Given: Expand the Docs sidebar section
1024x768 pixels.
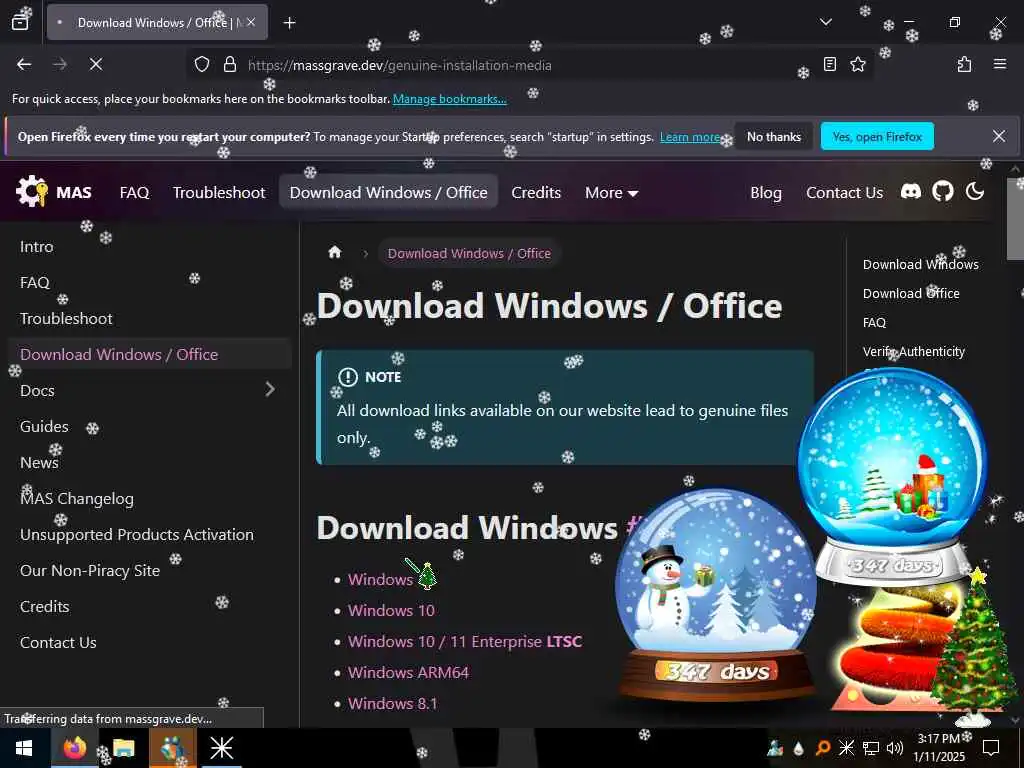Looking at the screenshot, I should click(270, 390).
